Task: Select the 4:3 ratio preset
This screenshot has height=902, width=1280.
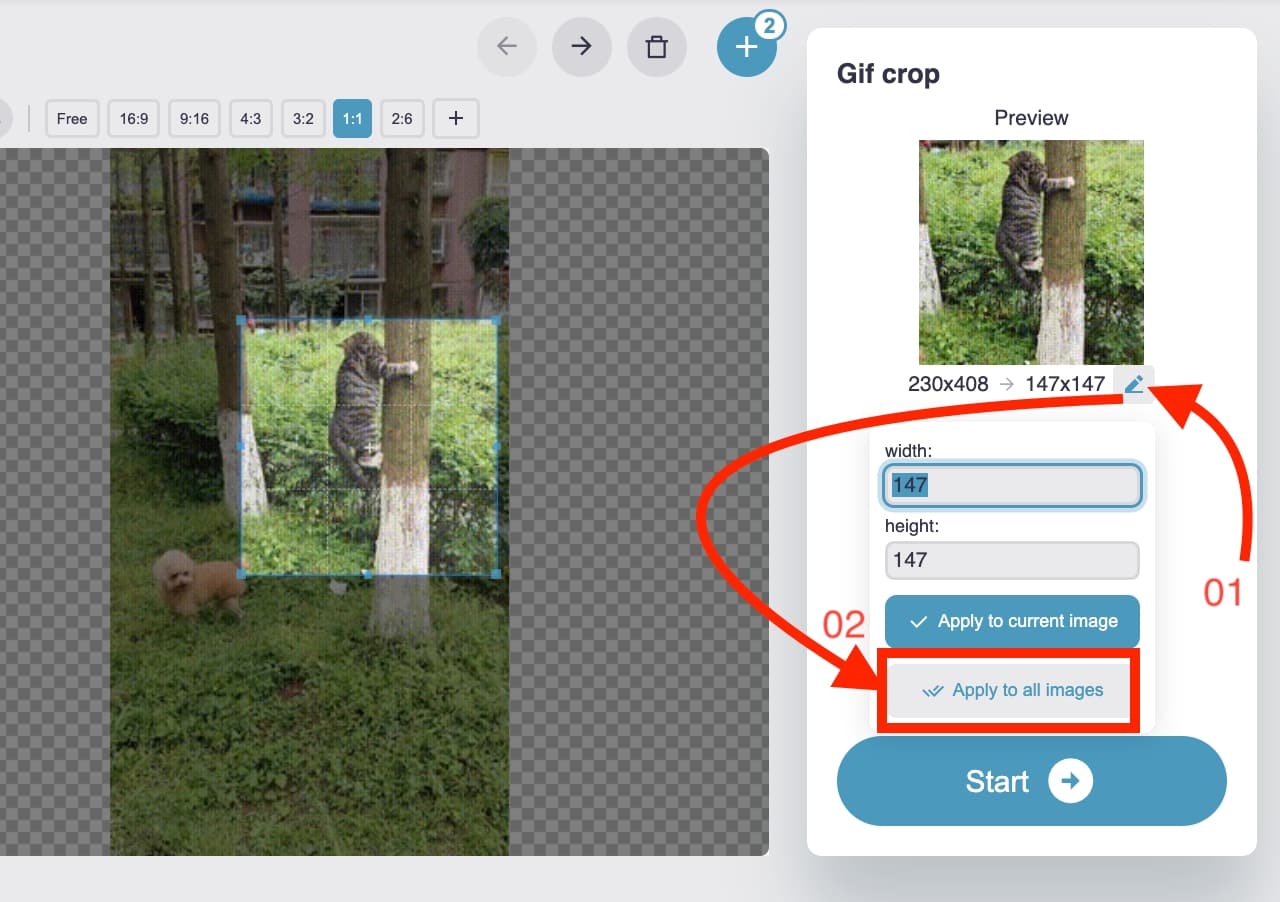Action: (x=250, y=118)
